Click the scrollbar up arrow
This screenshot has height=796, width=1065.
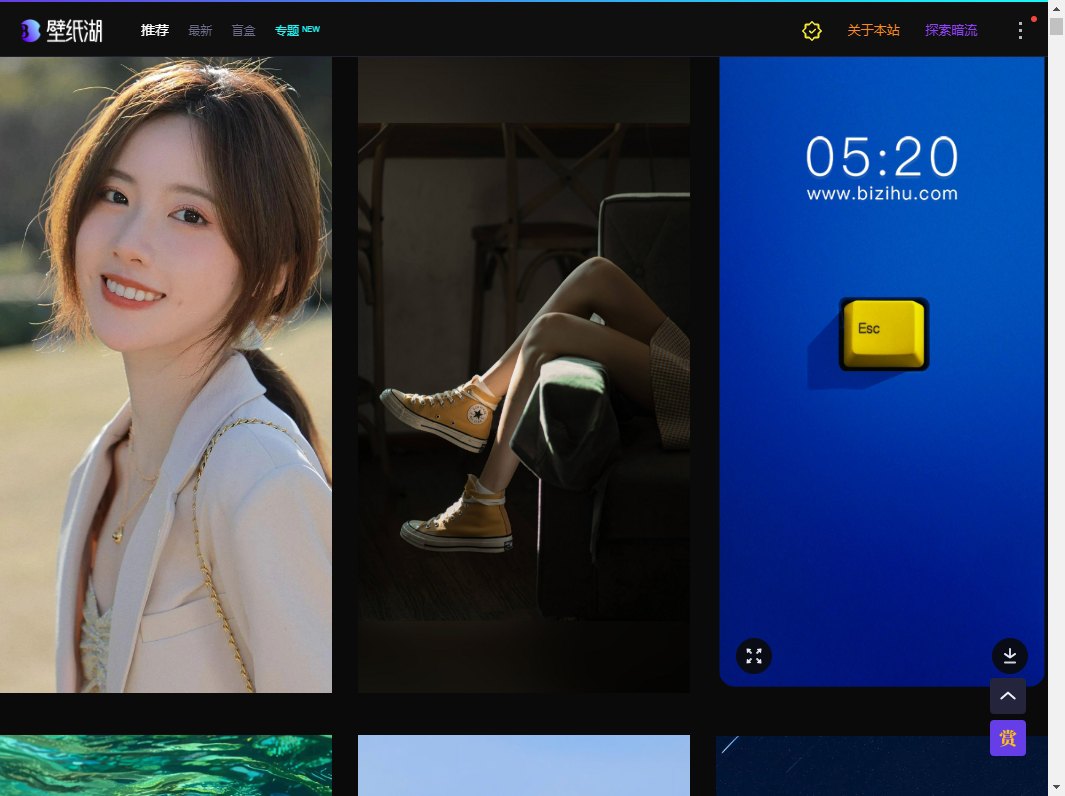click(x=1056, y=9)
